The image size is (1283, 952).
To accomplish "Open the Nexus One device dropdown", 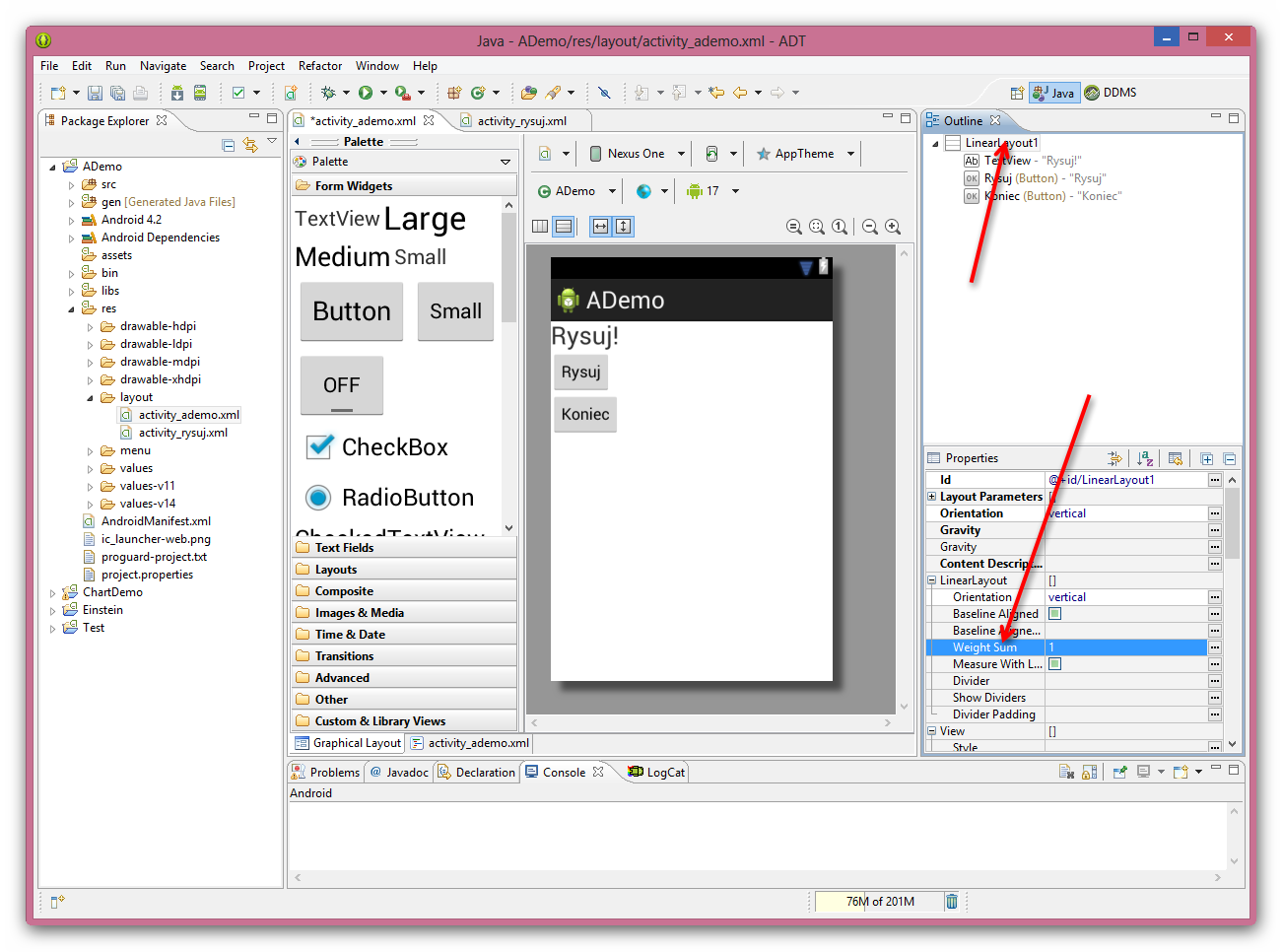I will point(637,154).
